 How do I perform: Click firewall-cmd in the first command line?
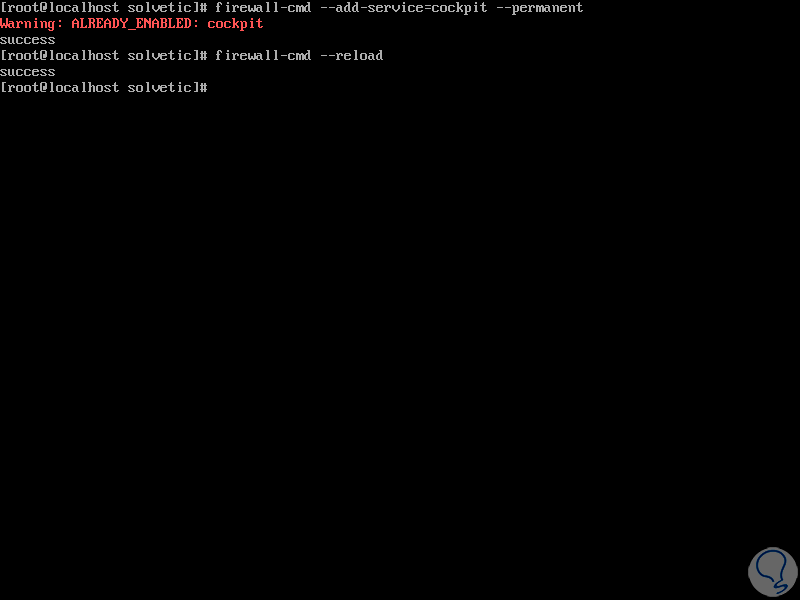263,8
